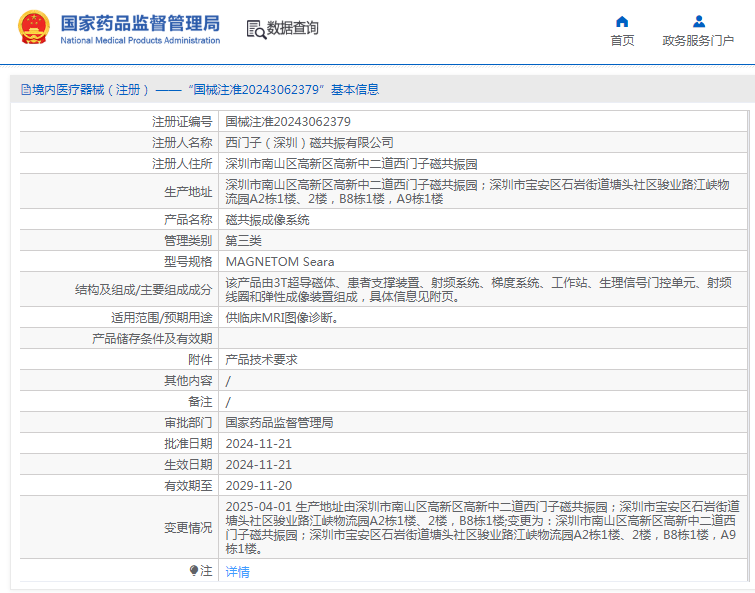Click the document icon before 境内医疗器械

pos(26,90)
